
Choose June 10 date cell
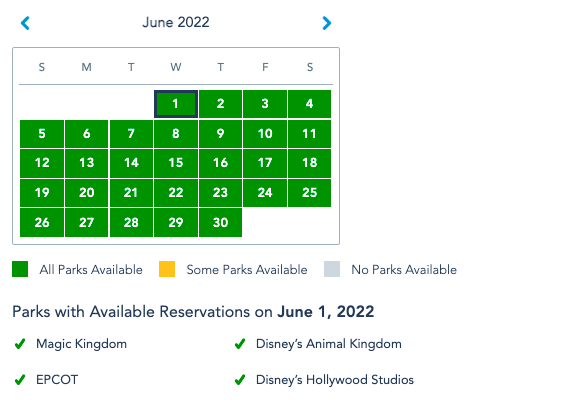(x=265, y=134)
